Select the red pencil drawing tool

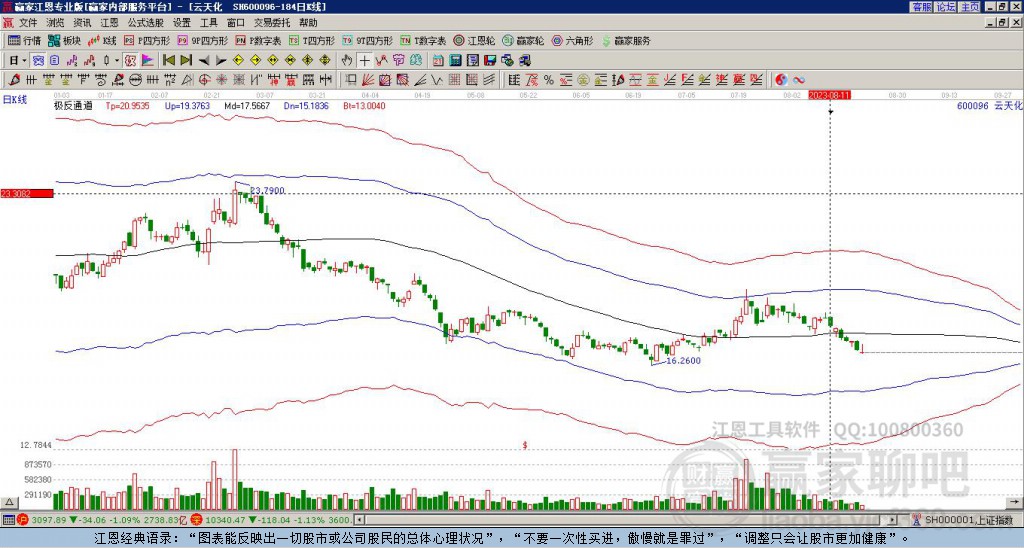[x=13, y=80]
